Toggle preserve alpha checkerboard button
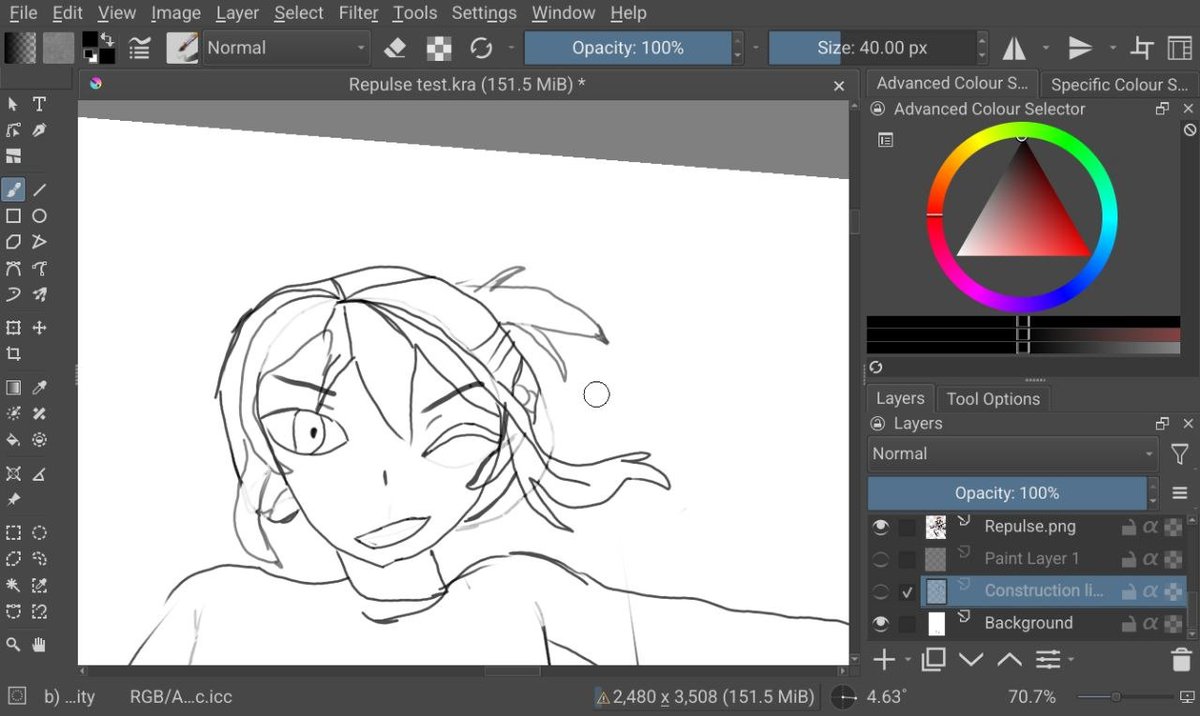Screen dimensions: 1200x716 click(x=438, y=47)
